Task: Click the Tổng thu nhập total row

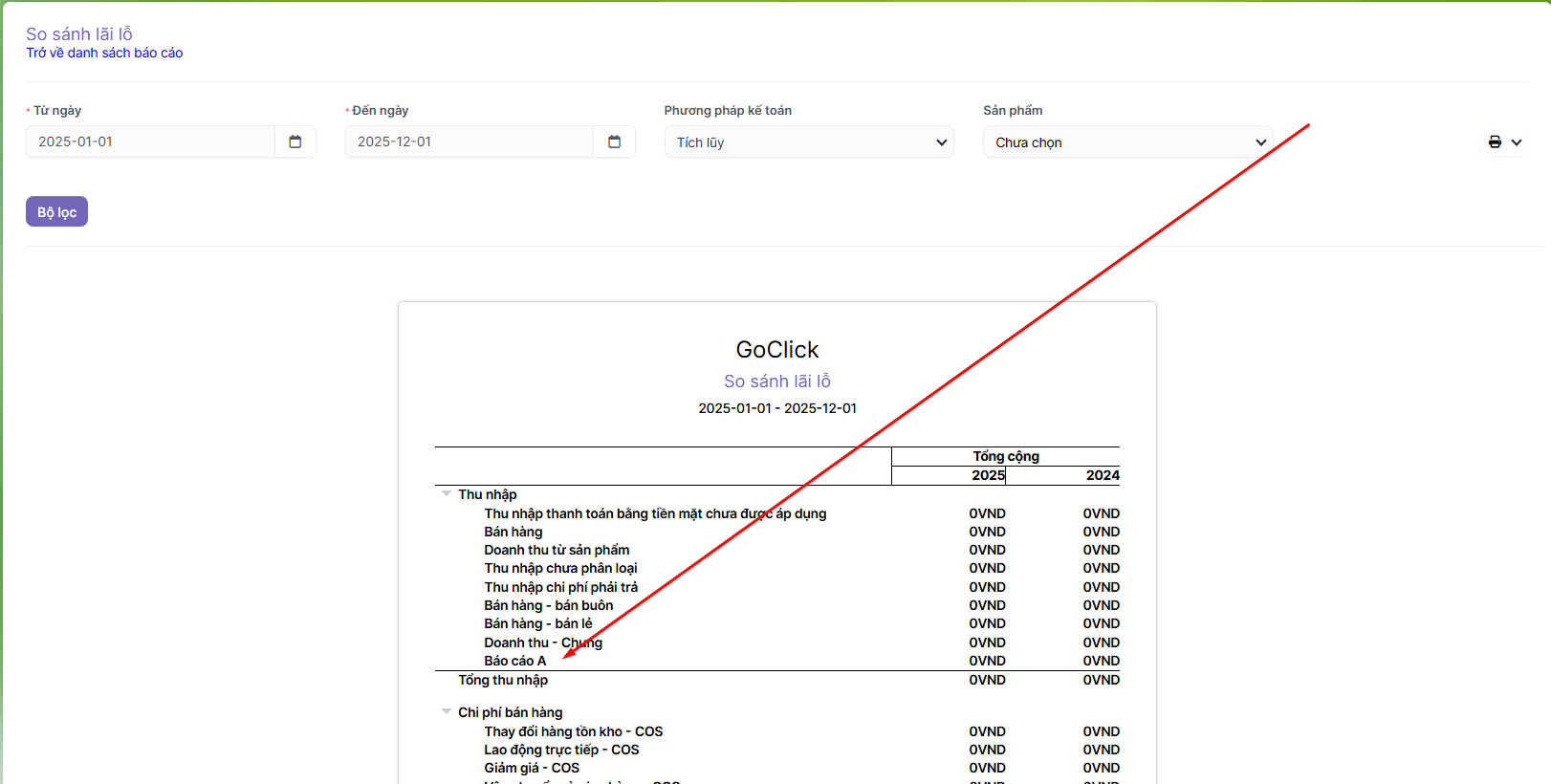Action: coord(503,680)
